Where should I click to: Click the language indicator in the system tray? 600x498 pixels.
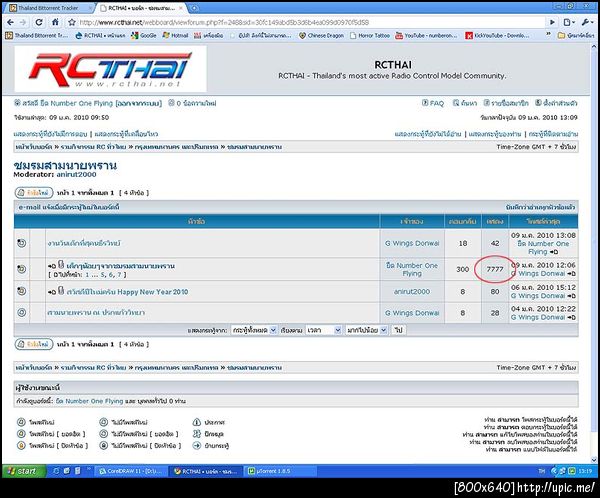coord(541,471)
